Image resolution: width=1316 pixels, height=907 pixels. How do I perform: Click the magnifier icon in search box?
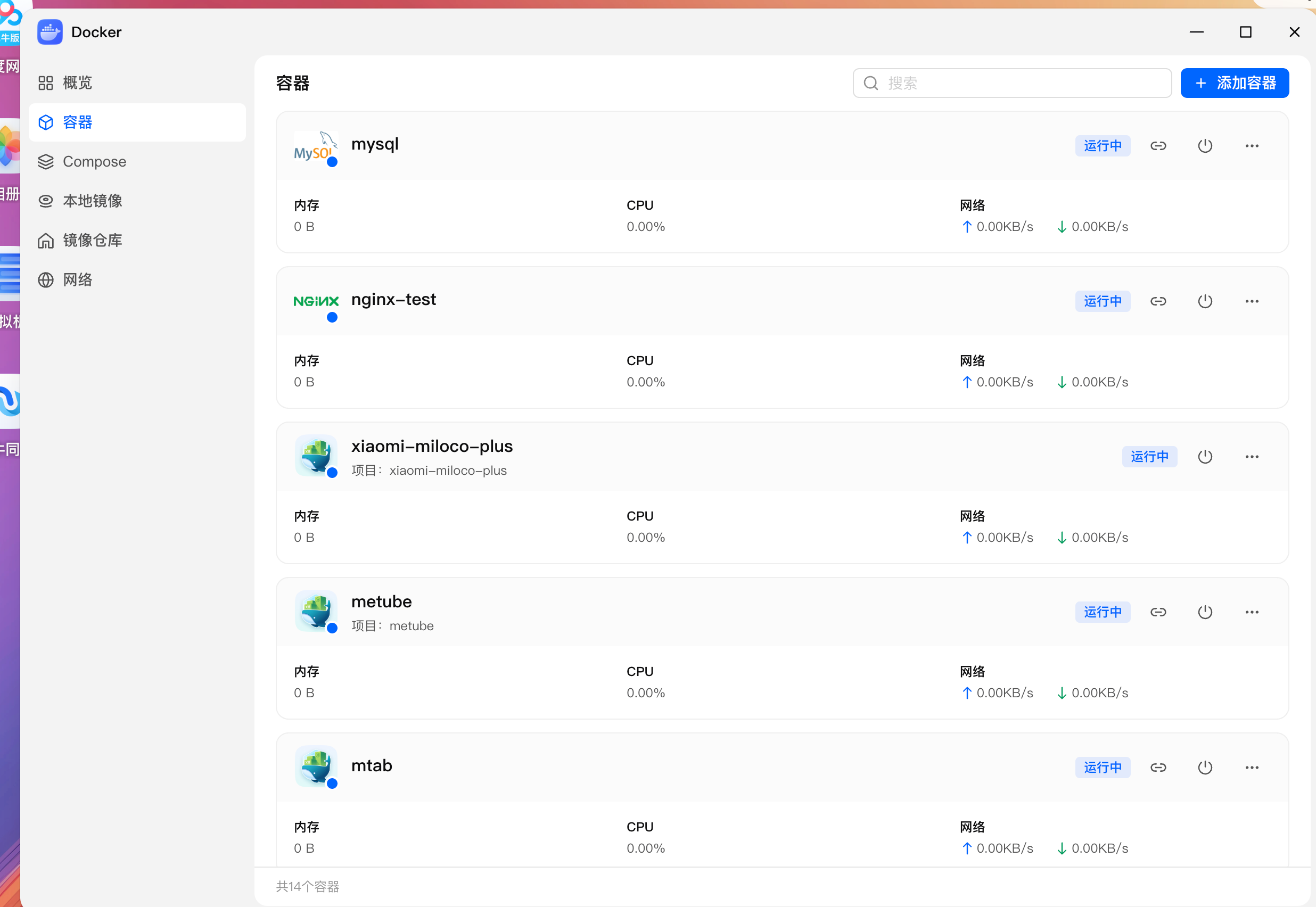click(870, 83)
